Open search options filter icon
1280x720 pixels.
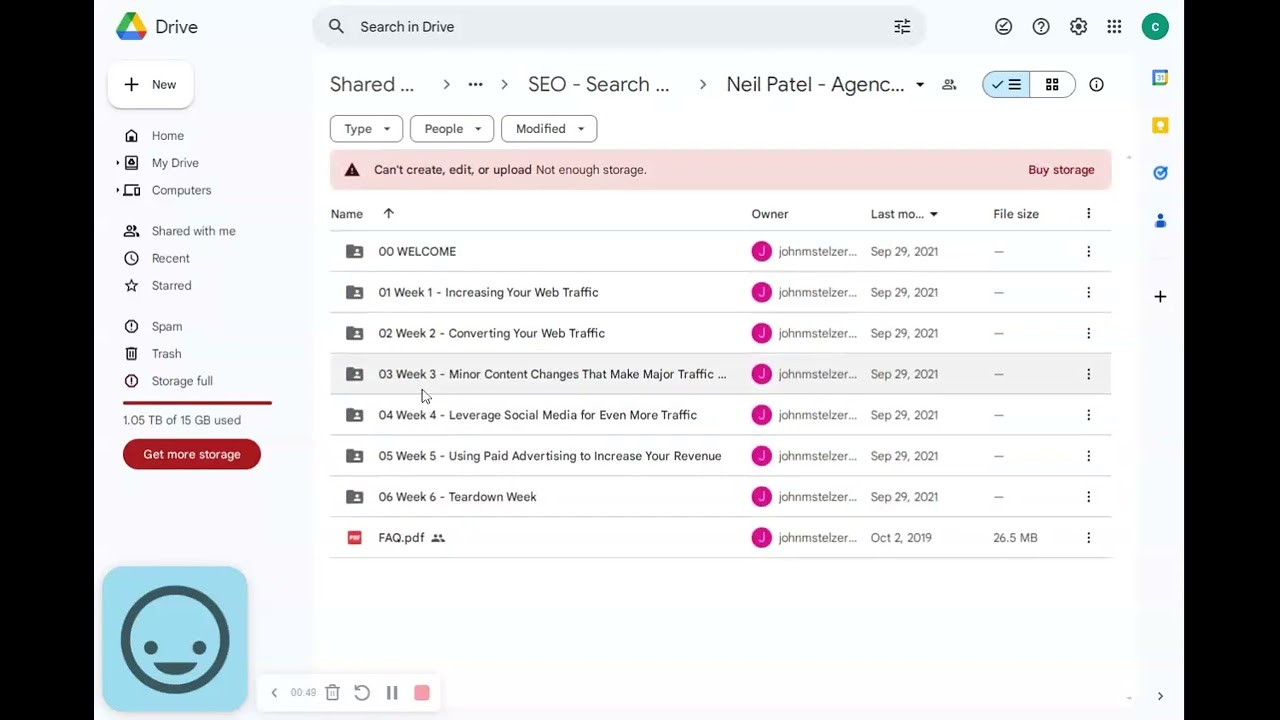click(902, 27)
